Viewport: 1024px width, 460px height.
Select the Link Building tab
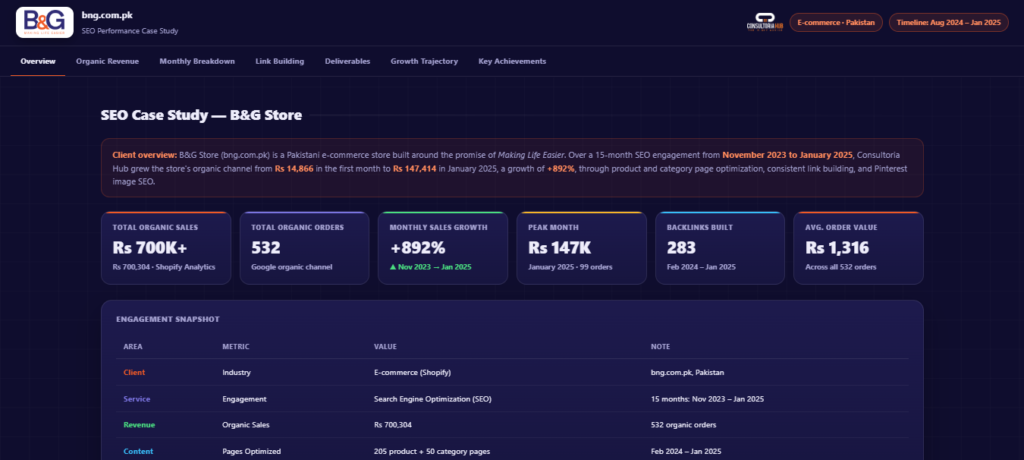(280, 61)
